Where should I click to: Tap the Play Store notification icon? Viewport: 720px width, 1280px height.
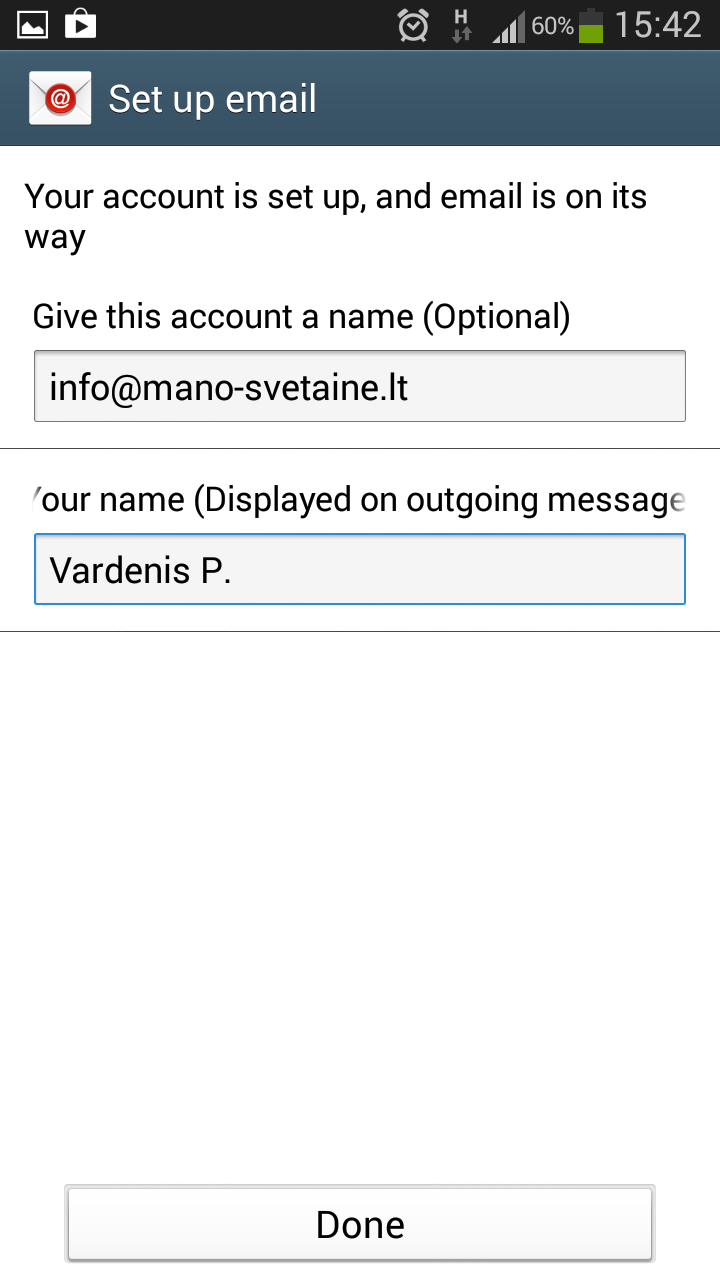point(80,24)
